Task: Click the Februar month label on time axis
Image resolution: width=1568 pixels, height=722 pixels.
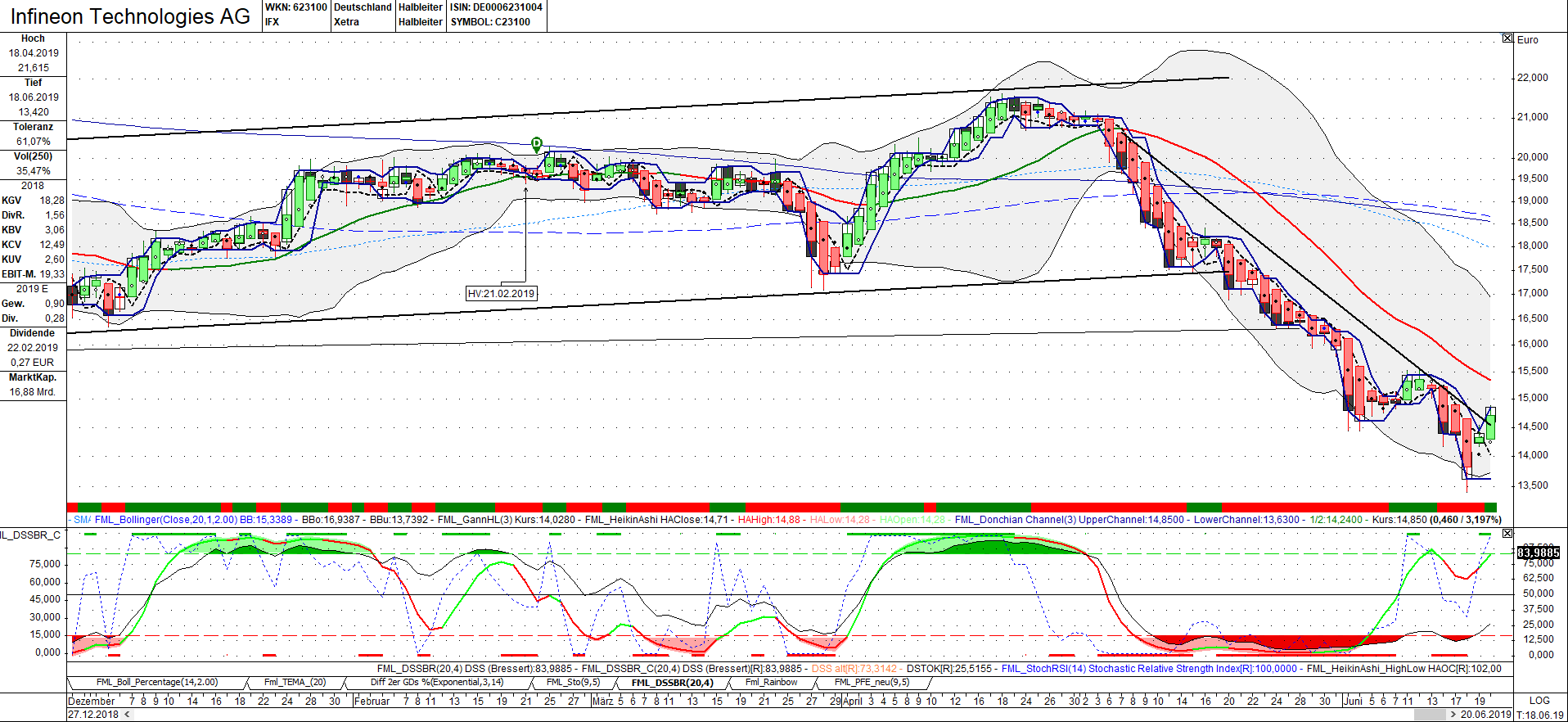Action: coord(372,701)
